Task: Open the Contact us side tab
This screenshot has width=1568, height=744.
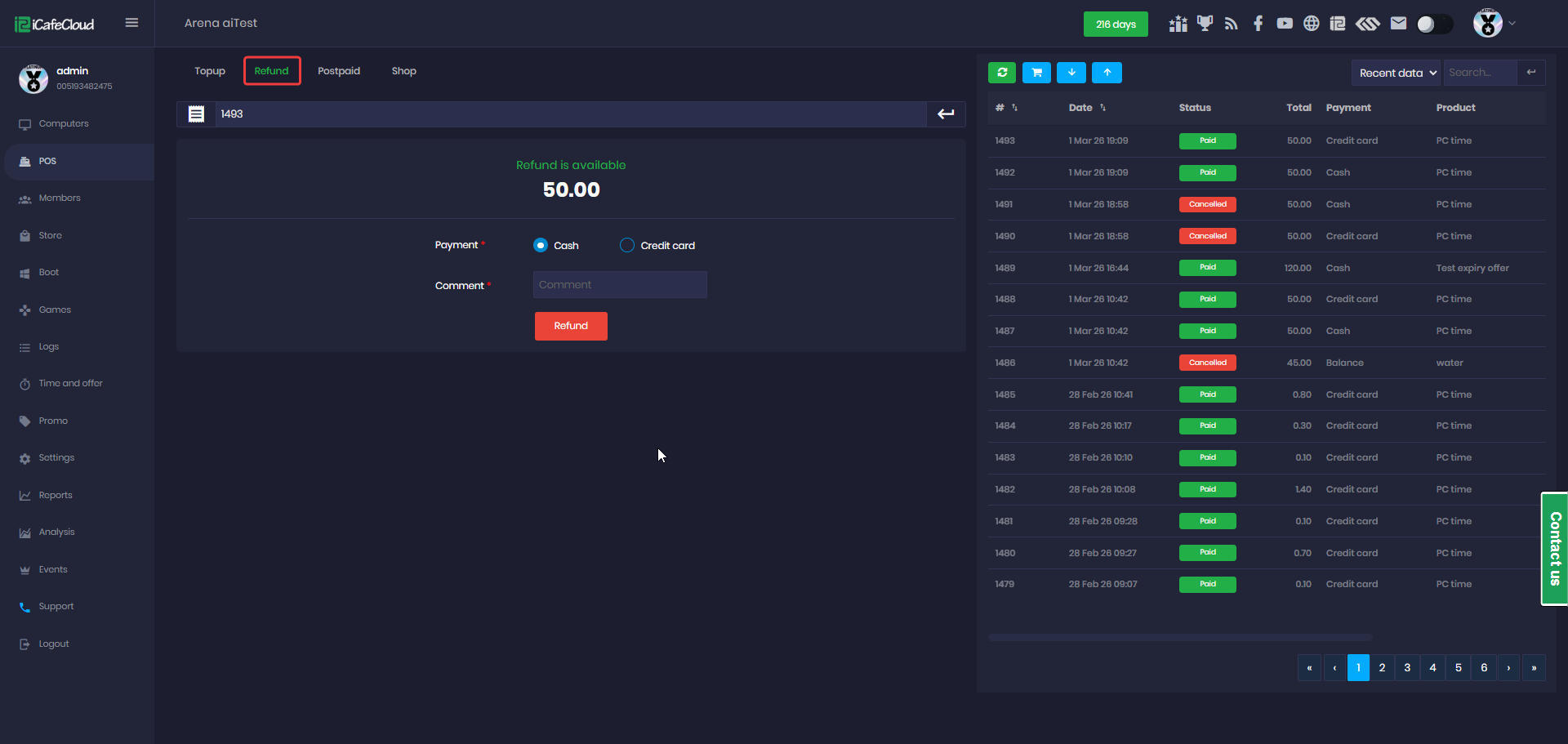Action: pyautogui.click(x=1554, y=549)
